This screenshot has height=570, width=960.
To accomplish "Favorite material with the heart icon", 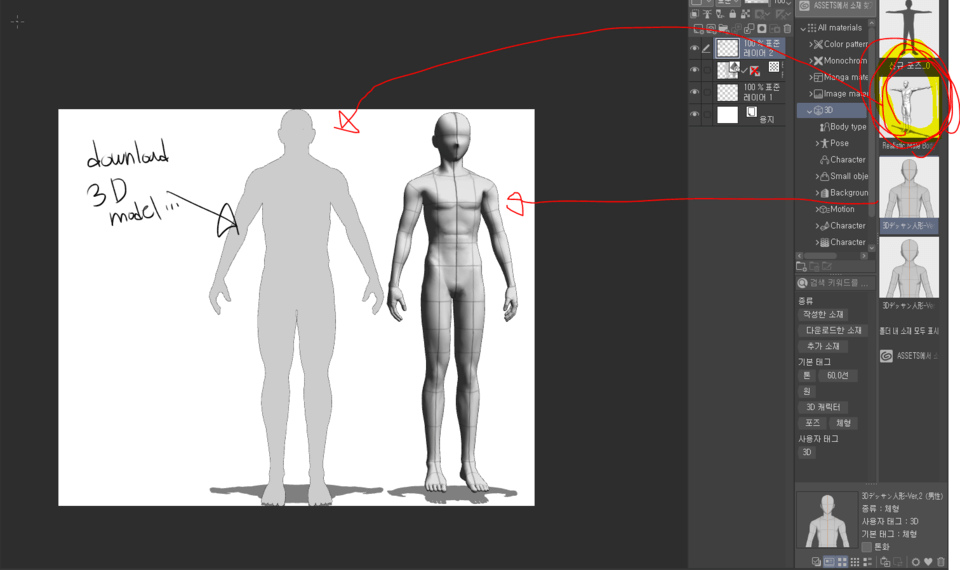I will pyautogui.click(x=928, y=561).
